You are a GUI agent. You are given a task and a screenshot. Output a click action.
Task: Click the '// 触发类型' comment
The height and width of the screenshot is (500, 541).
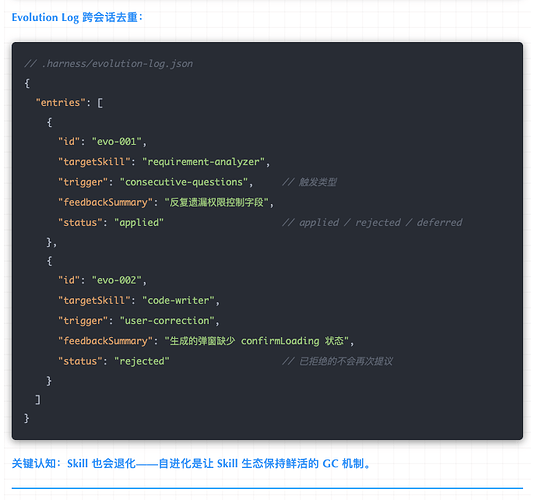pyautogui.click(x=309, y=182)
